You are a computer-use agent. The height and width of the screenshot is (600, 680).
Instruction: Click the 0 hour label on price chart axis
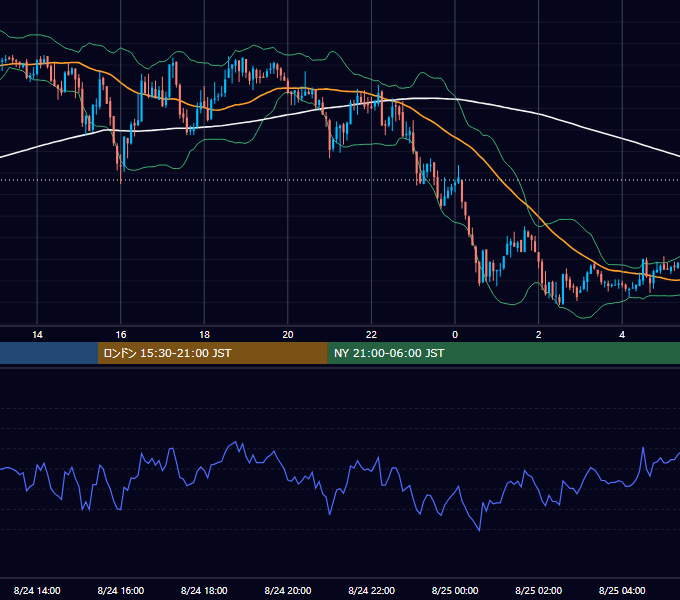[x=455, y=335]
